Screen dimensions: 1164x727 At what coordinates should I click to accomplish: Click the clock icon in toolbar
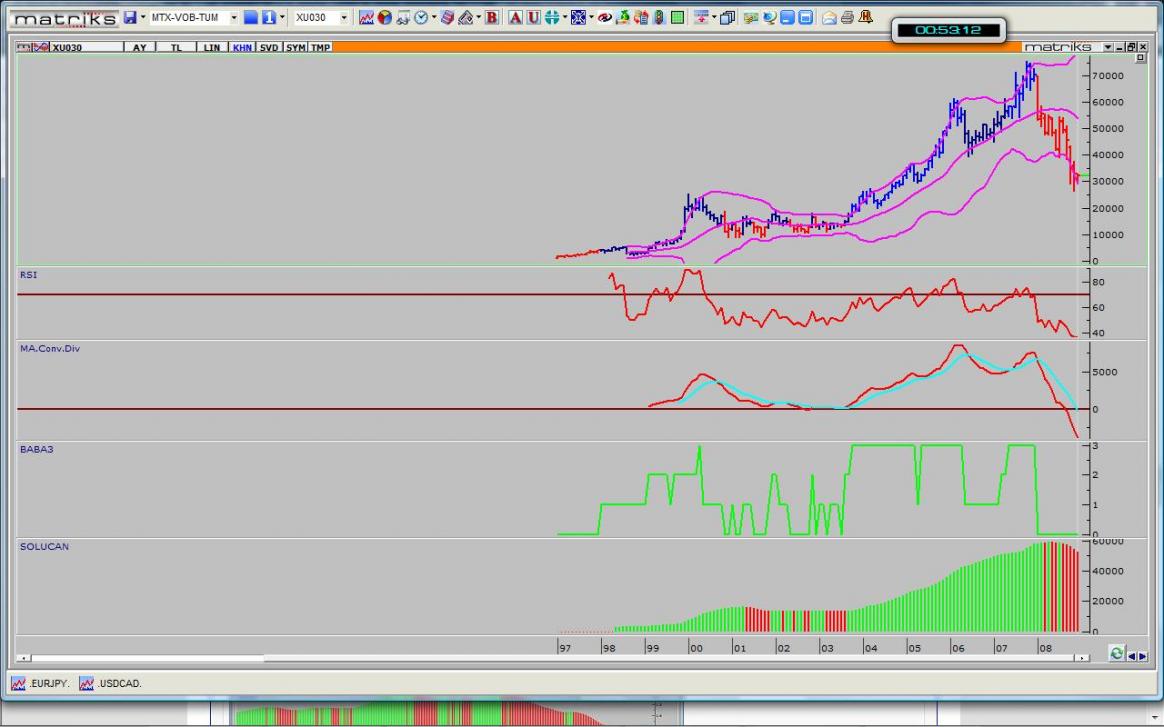click(421, 18)
